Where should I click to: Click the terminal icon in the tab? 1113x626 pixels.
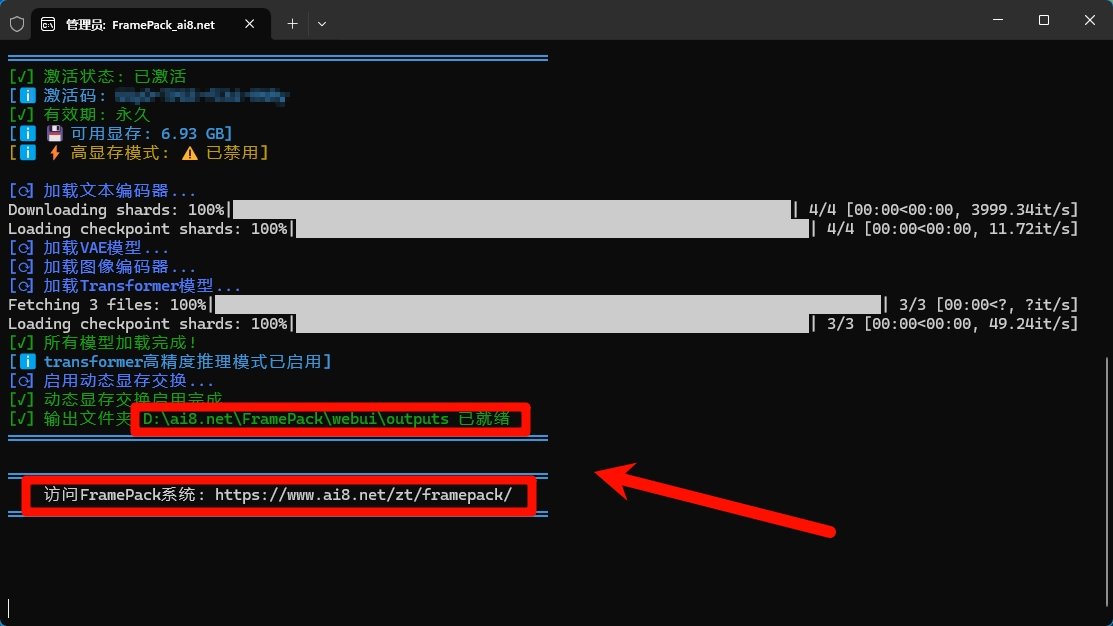point(48,24)
